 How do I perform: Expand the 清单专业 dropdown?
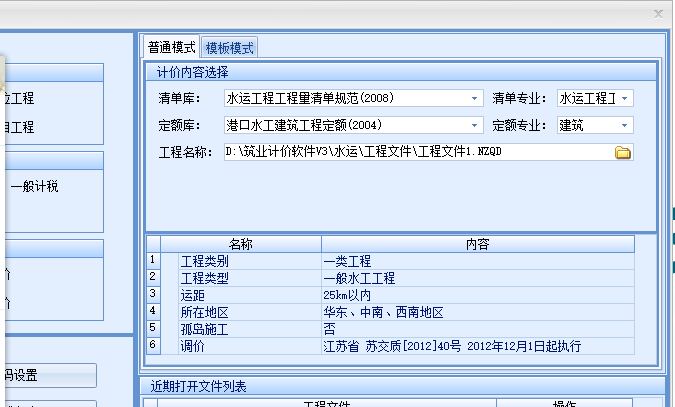click(625, 99)
